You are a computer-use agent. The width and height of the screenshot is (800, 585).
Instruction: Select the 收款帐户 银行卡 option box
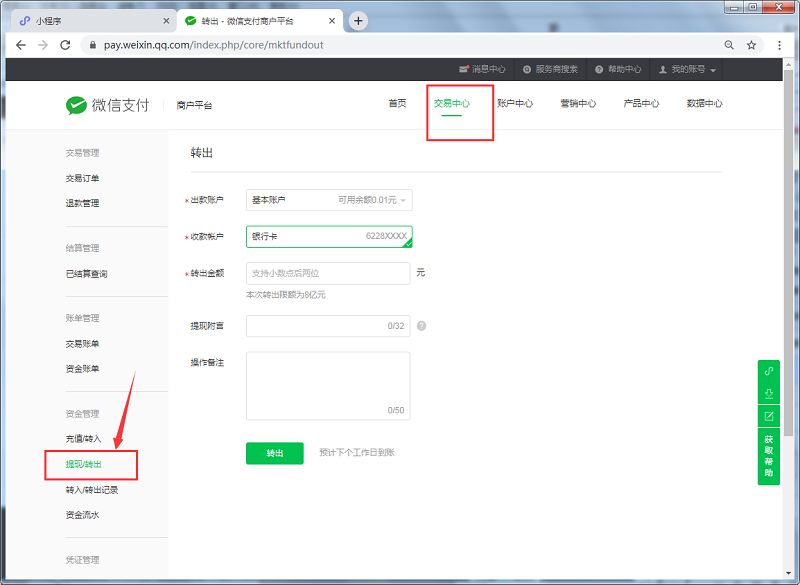tap(329, 237)
